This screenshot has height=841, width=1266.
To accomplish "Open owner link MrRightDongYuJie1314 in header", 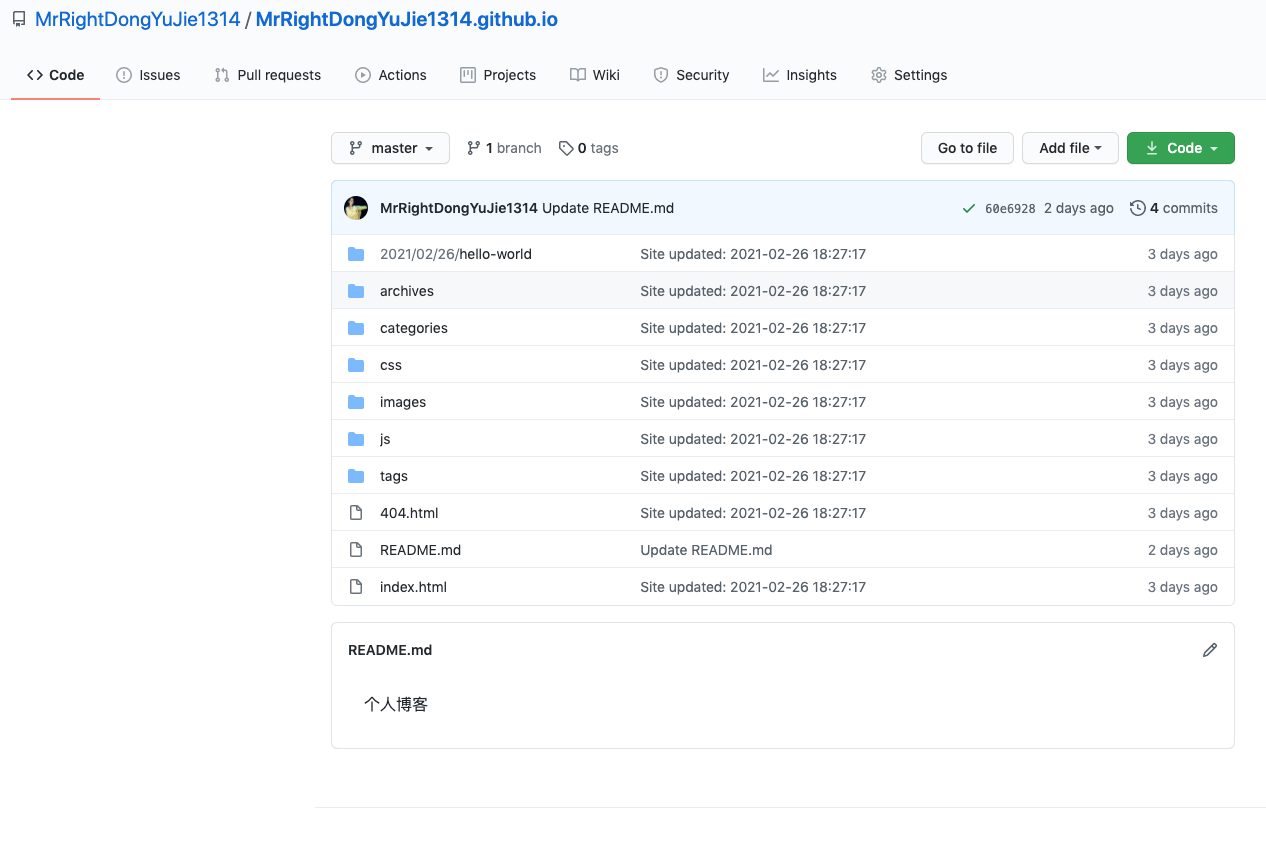I will 138,19.
